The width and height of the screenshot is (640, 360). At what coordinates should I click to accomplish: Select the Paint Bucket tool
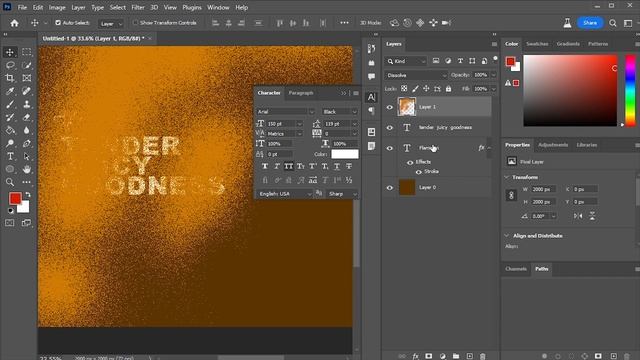(10, 131)
